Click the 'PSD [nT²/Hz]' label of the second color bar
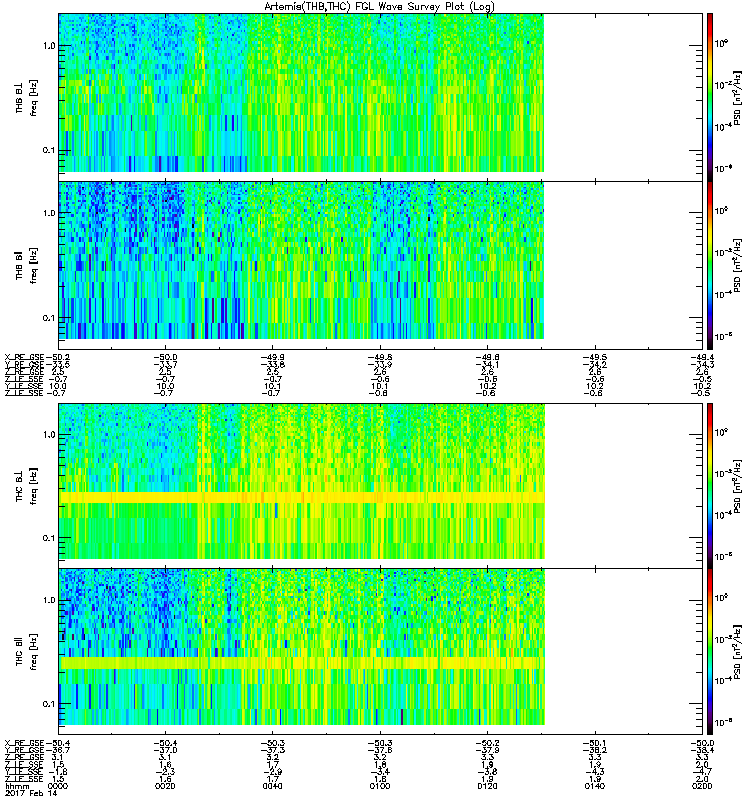 [738, 265]
